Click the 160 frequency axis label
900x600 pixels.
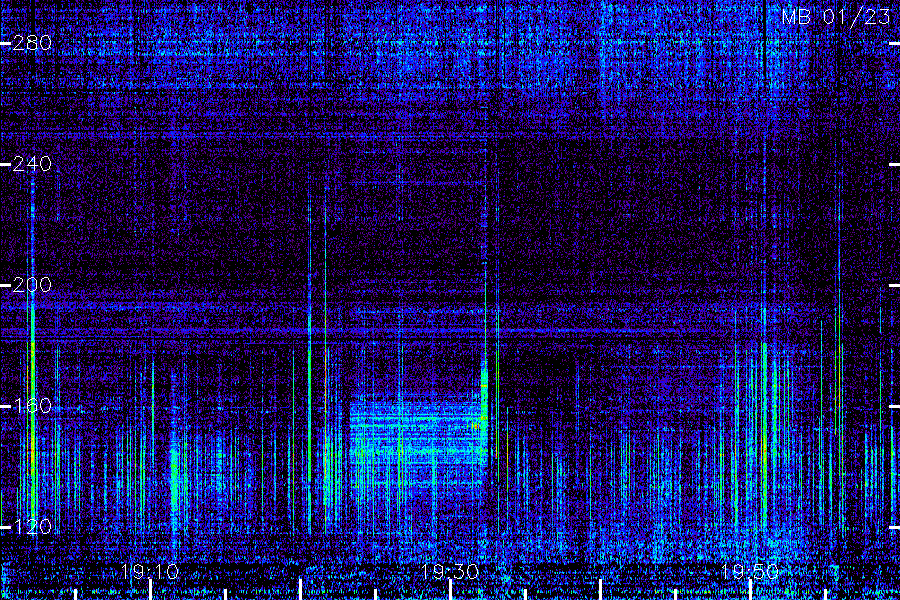[x=32, y=406]
